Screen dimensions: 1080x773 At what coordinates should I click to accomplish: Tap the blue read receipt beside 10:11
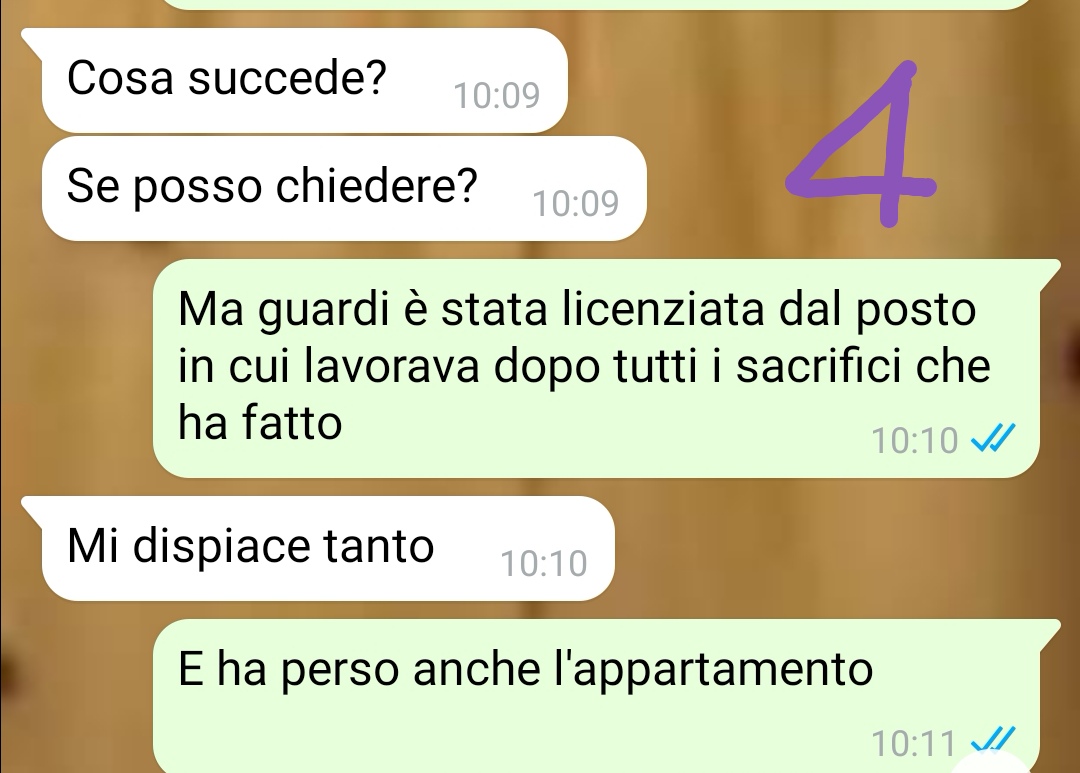(993, 740)
